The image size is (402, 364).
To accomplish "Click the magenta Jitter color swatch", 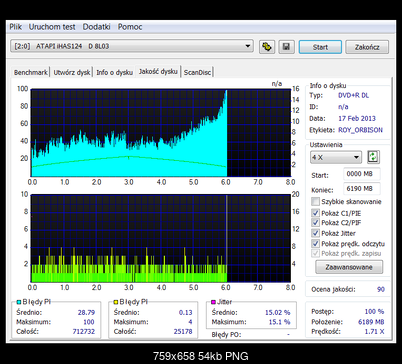I will coord(213,302).
